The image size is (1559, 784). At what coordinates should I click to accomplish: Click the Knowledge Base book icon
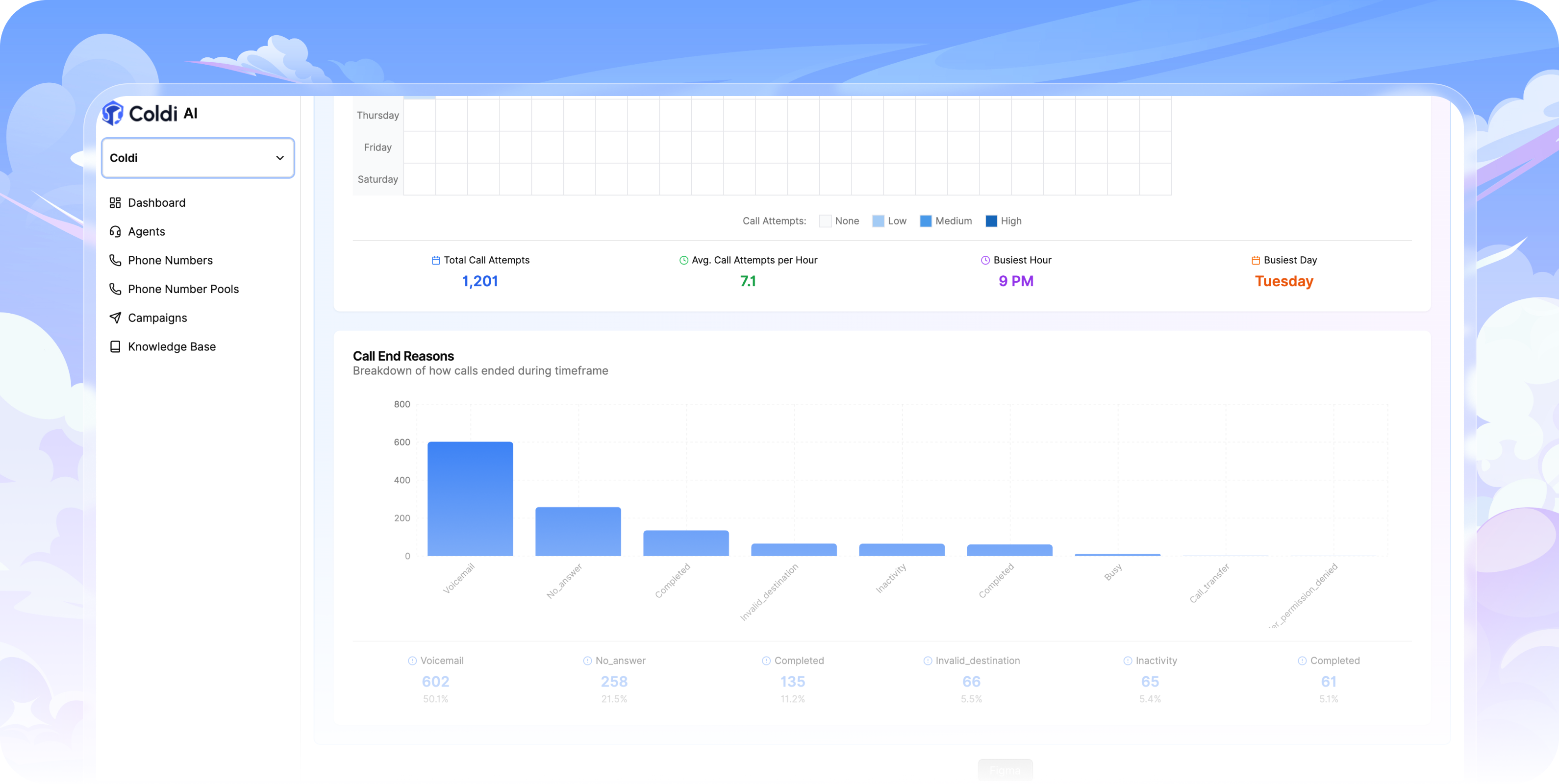(115, 346)
